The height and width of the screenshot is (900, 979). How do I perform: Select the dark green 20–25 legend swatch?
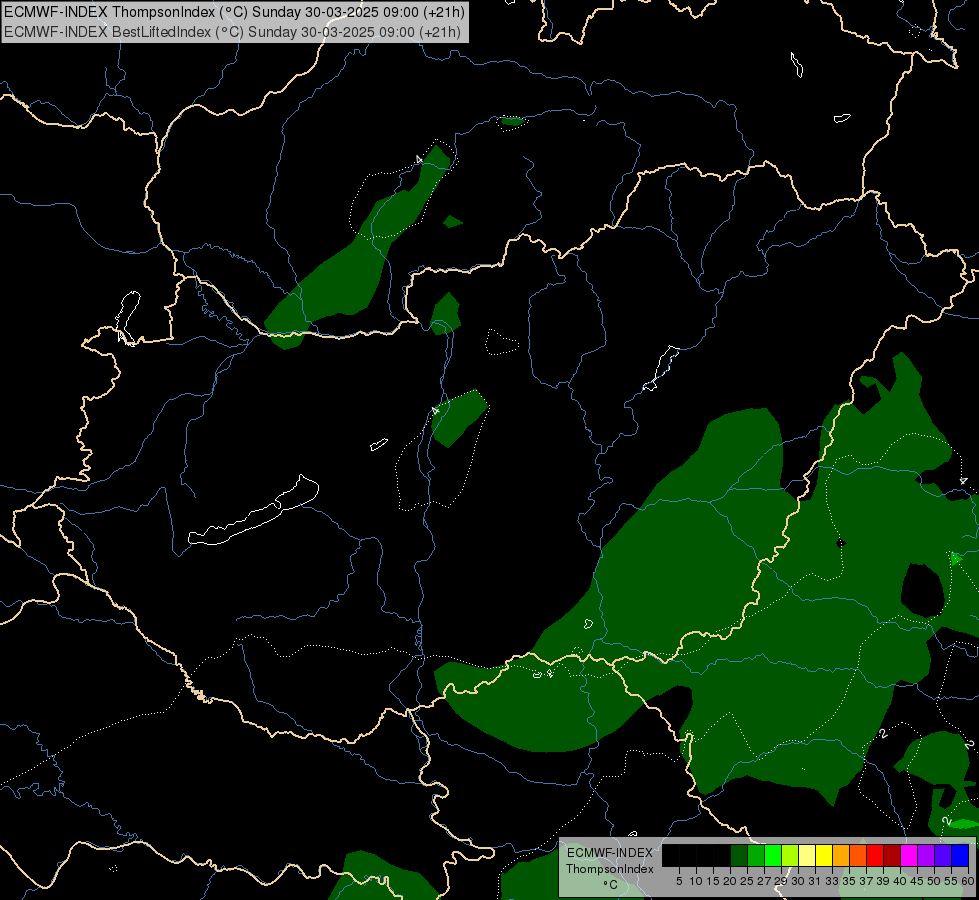739,855
